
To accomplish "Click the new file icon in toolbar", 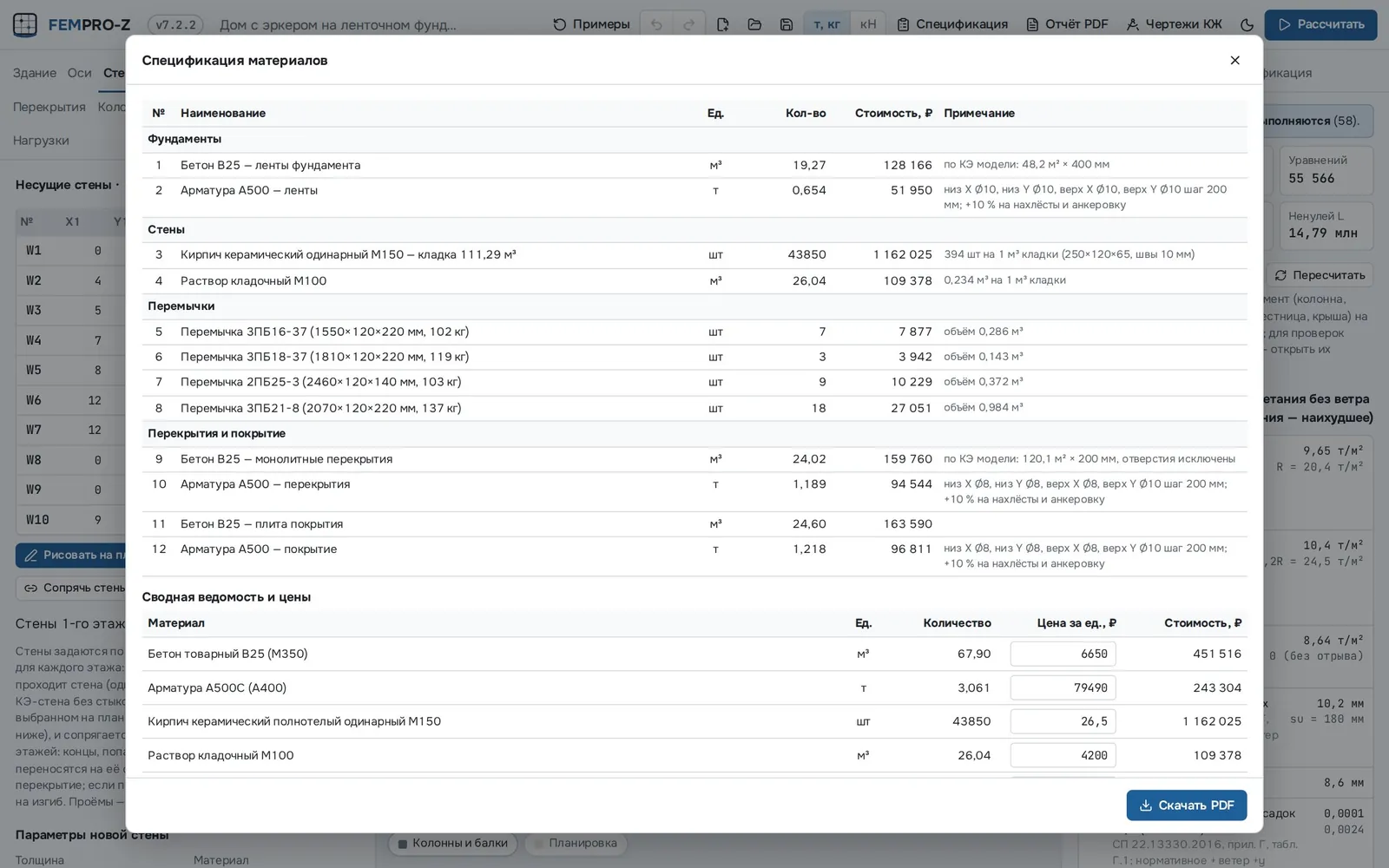I will pos(722,24).
